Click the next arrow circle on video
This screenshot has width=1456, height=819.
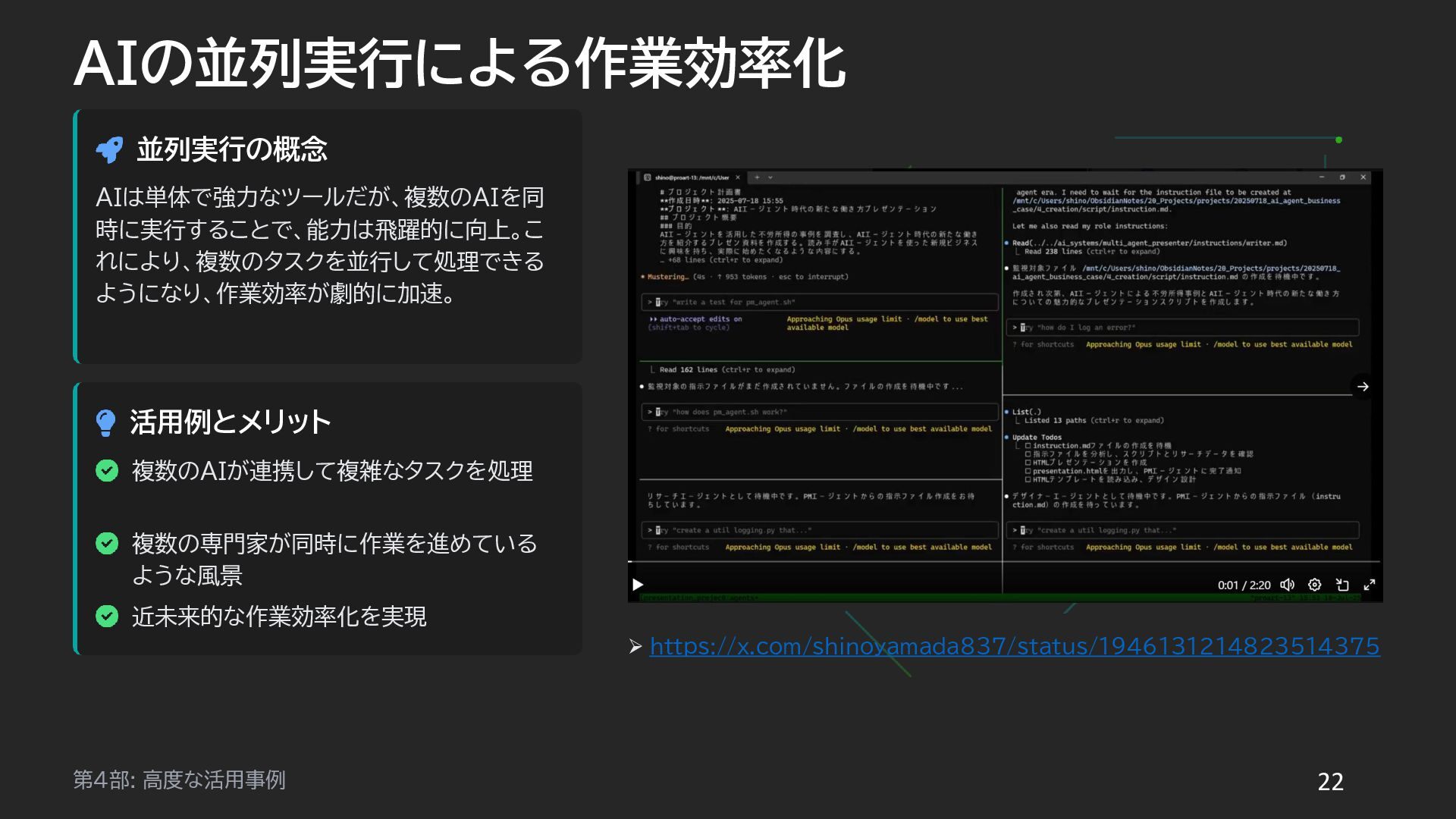pyautogui.click(x=1363, y=387)
